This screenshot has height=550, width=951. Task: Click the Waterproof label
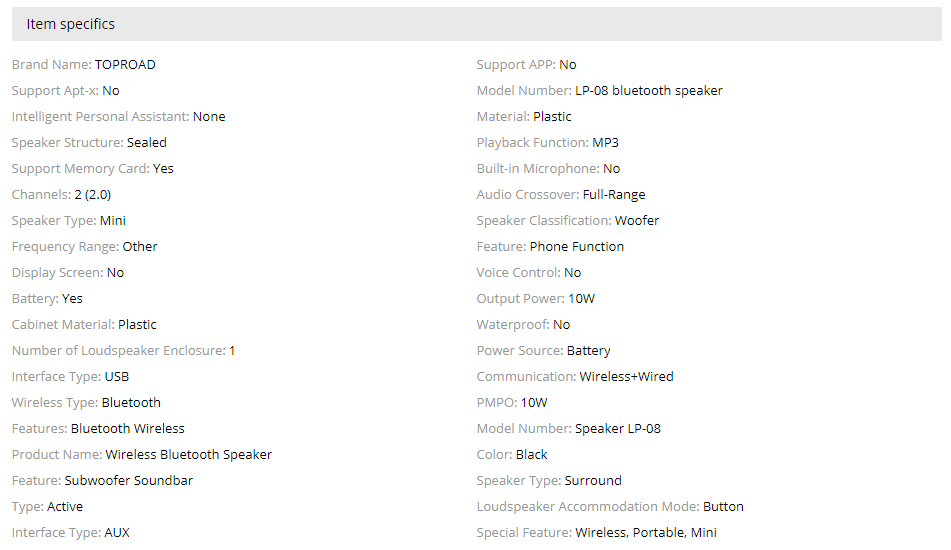[x=513, y=325]
